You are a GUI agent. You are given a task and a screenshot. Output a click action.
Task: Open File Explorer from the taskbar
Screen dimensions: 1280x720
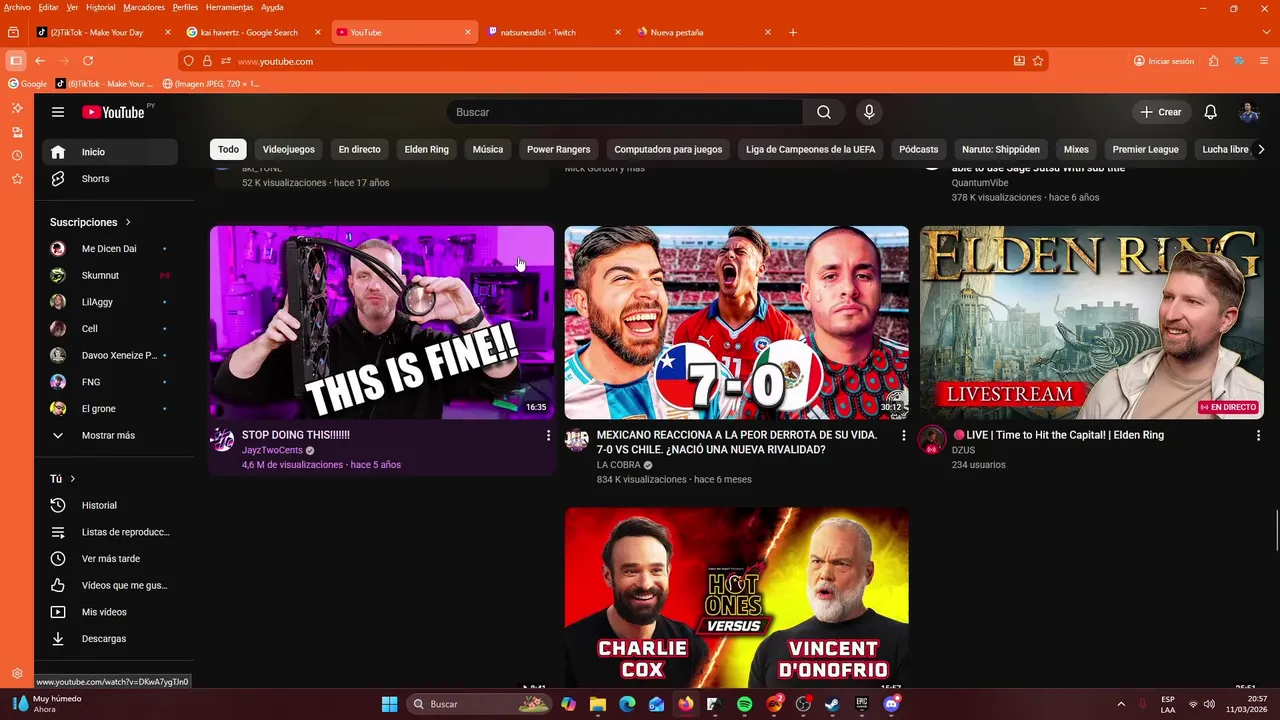click(597, 704)
